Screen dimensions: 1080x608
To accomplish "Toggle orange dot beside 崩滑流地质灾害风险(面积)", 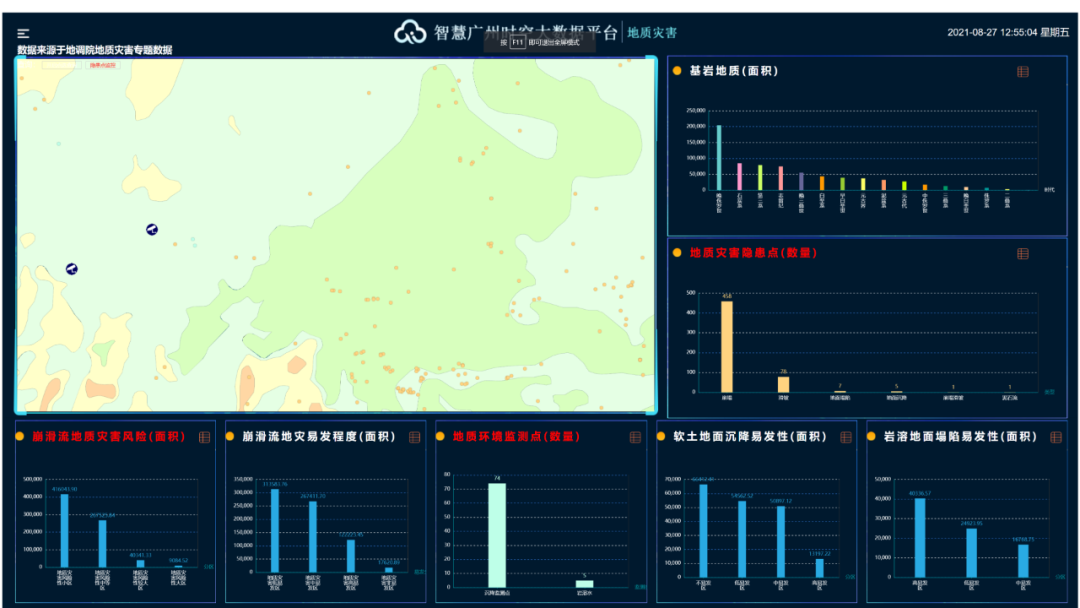I will (20, 437).
